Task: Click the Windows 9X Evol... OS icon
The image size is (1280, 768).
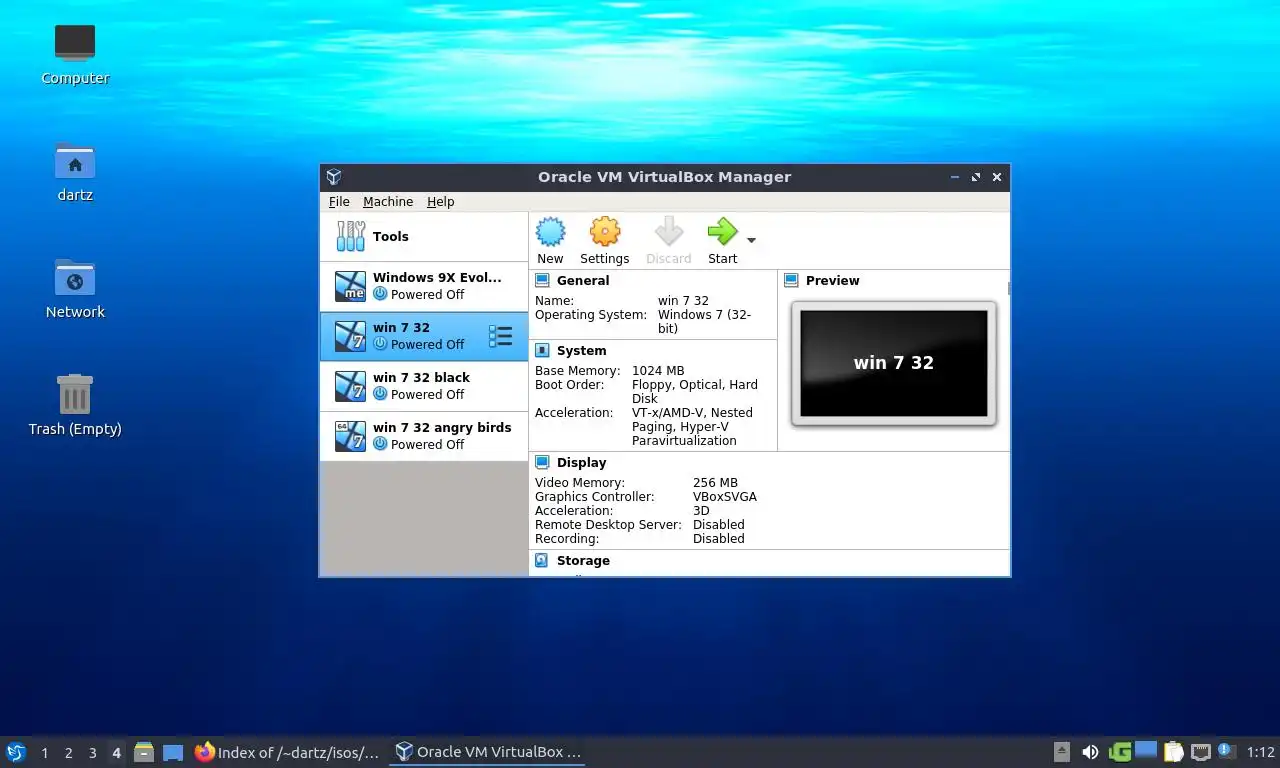Action: click(x=350, y=287)
